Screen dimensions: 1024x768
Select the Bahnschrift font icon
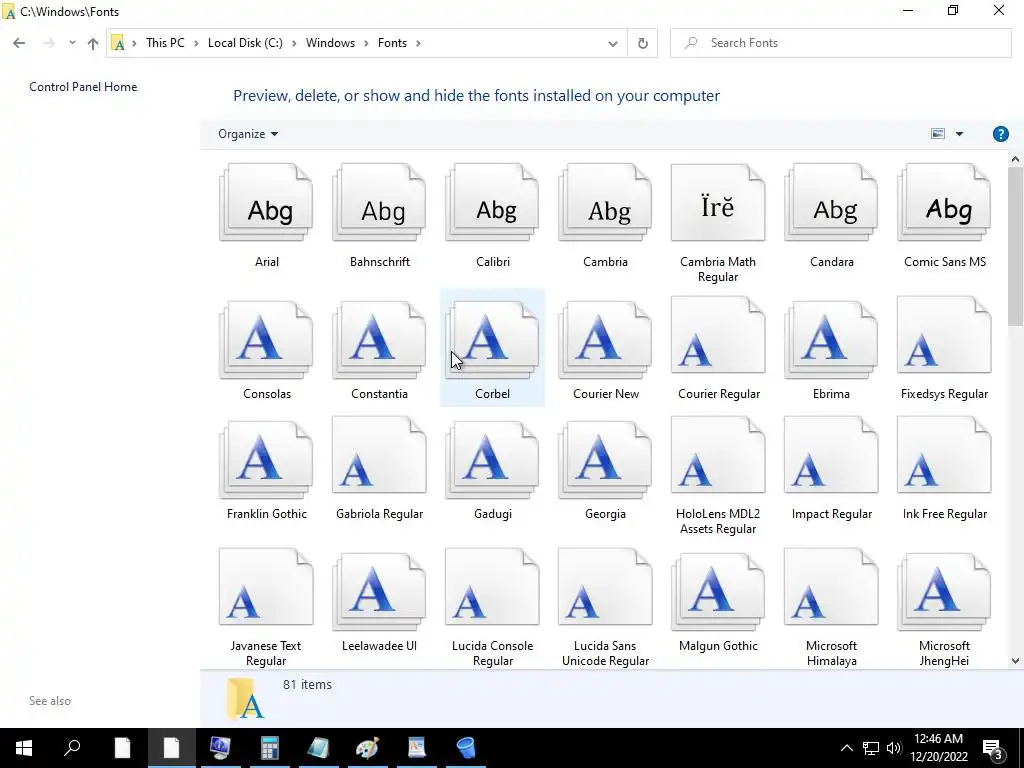coord(379,203)
